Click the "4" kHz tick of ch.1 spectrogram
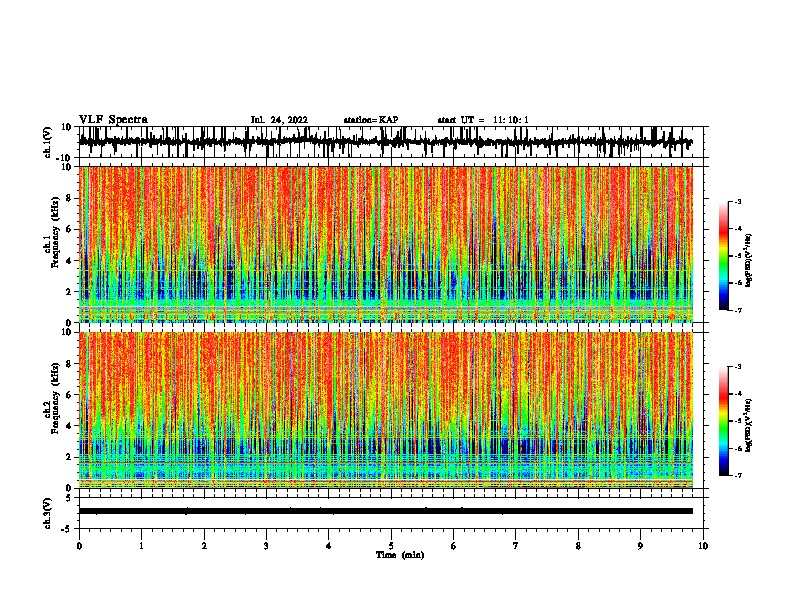The width and height of the screenshot is (792, 612). click(69, 261)
